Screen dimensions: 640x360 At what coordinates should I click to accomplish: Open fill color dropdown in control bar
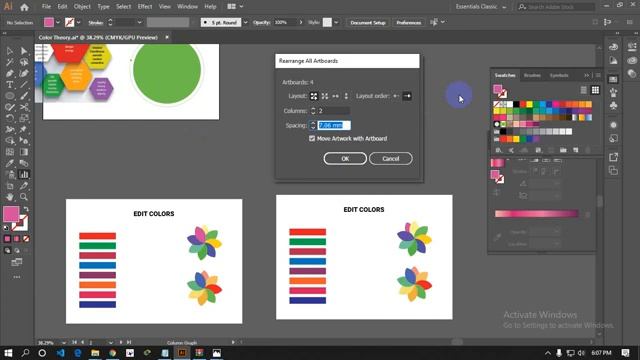tap(58, 22)
